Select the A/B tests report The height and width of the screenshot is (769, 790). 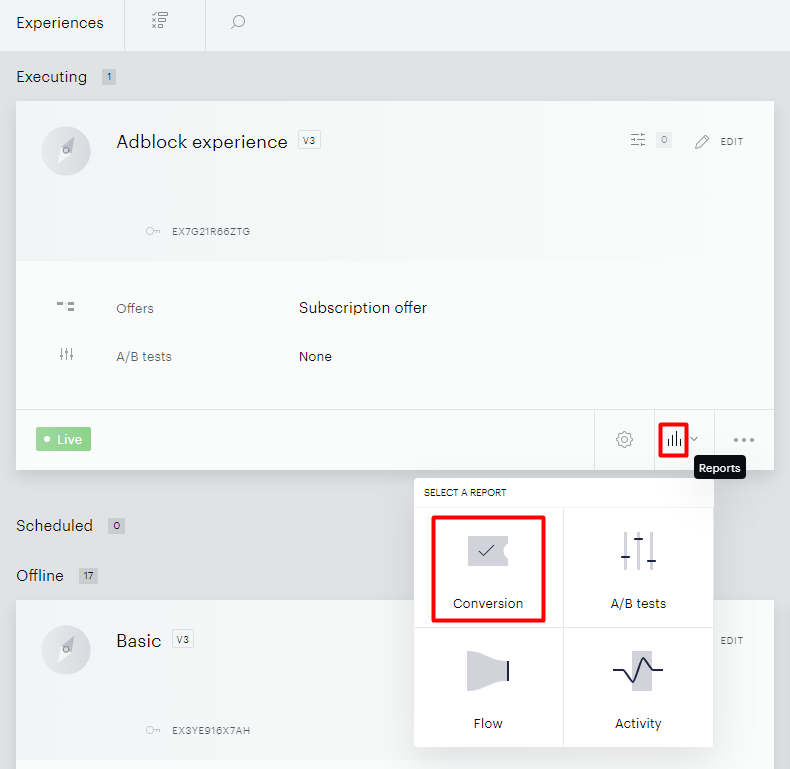tap(638, 568)
